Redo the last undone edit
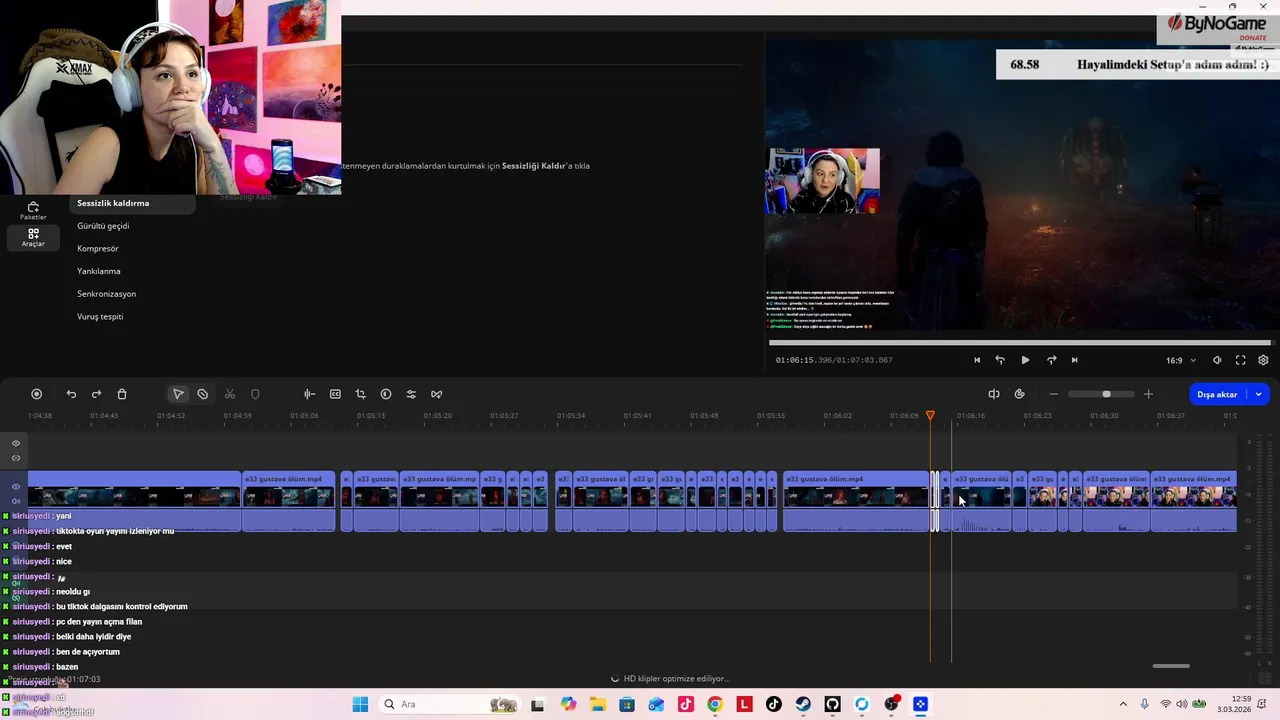The image size is (1280, 720). tap(96, 394)
